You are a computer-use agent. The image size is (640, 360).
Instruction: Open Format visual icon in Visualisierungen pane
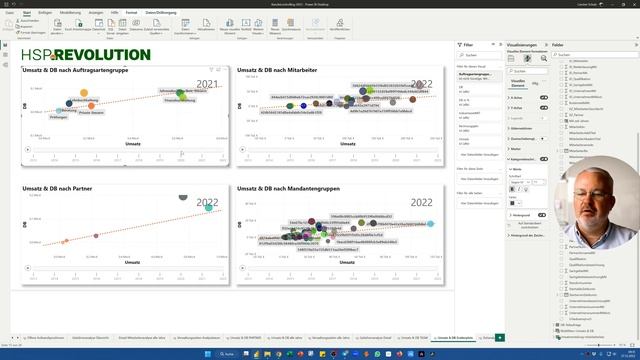(x=527, y=59)
